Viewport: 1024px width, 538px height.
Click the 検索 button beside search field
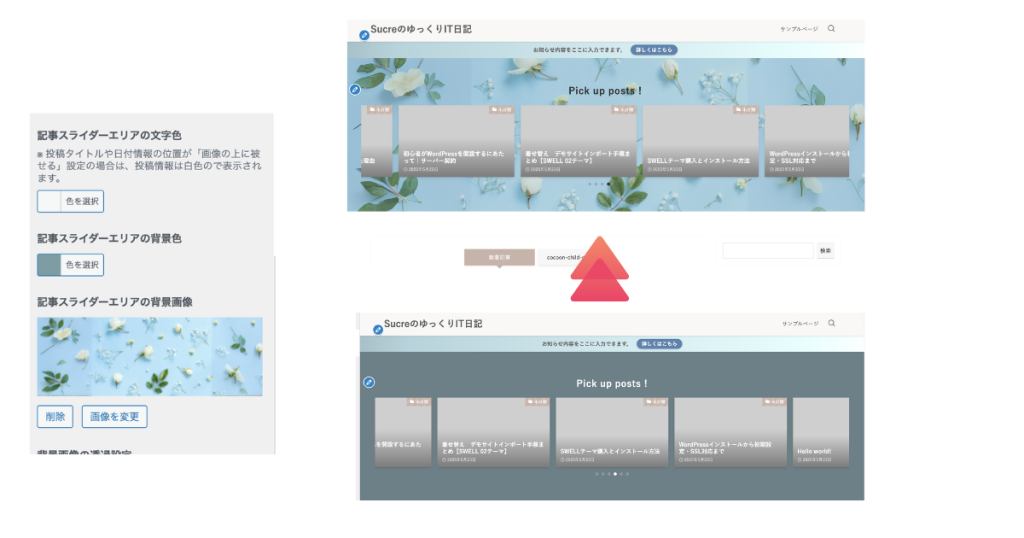tap(825, 250)
